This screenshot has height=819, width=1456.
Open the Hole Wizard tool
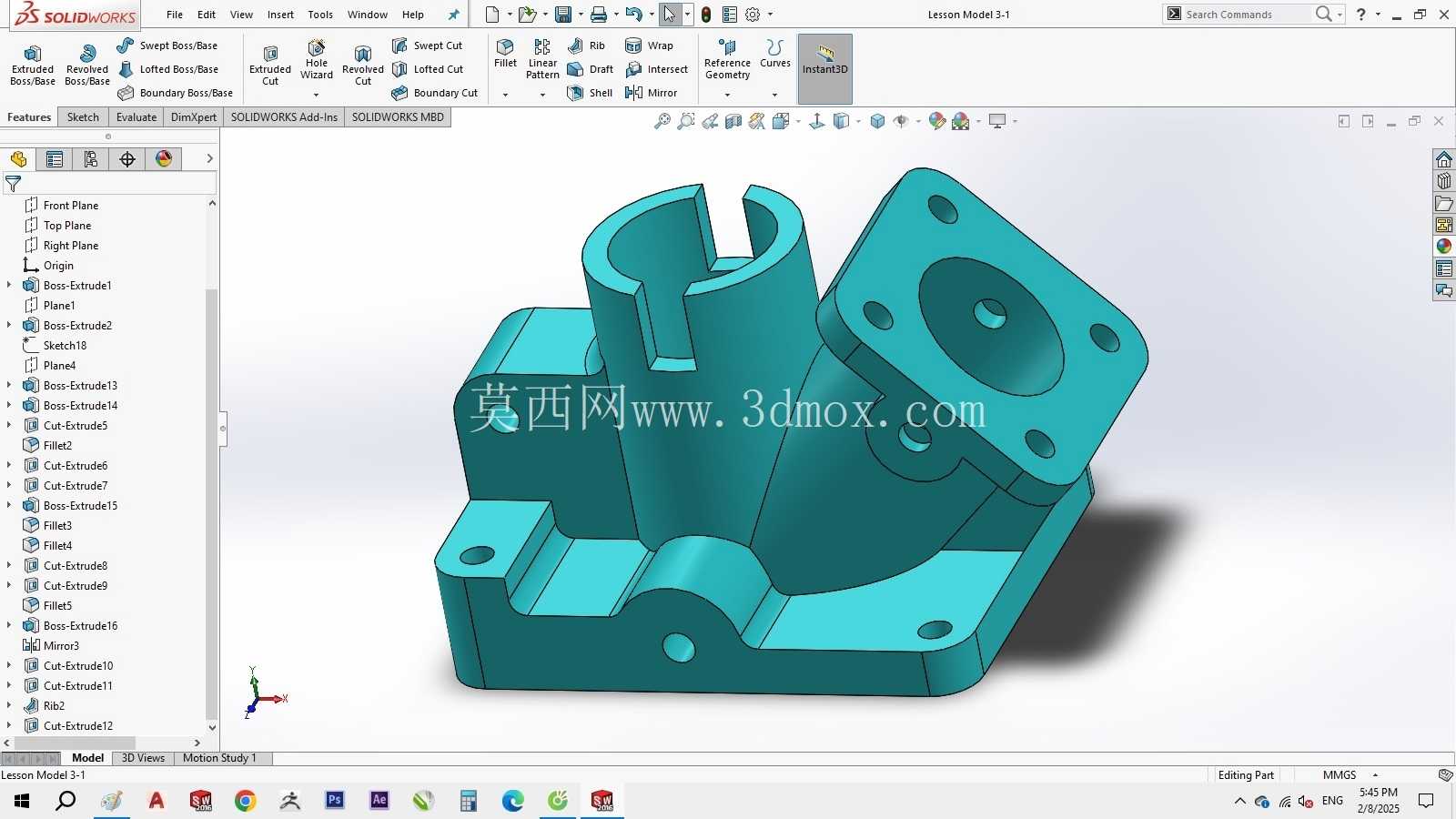pyautogui.click(x=317, y=60)
